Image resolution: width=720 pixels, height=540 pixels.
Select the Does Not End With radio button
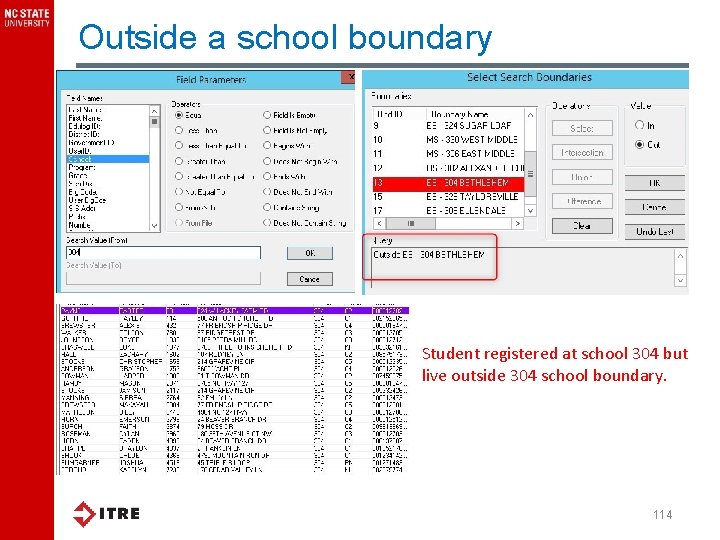click(x=267, y=192)
